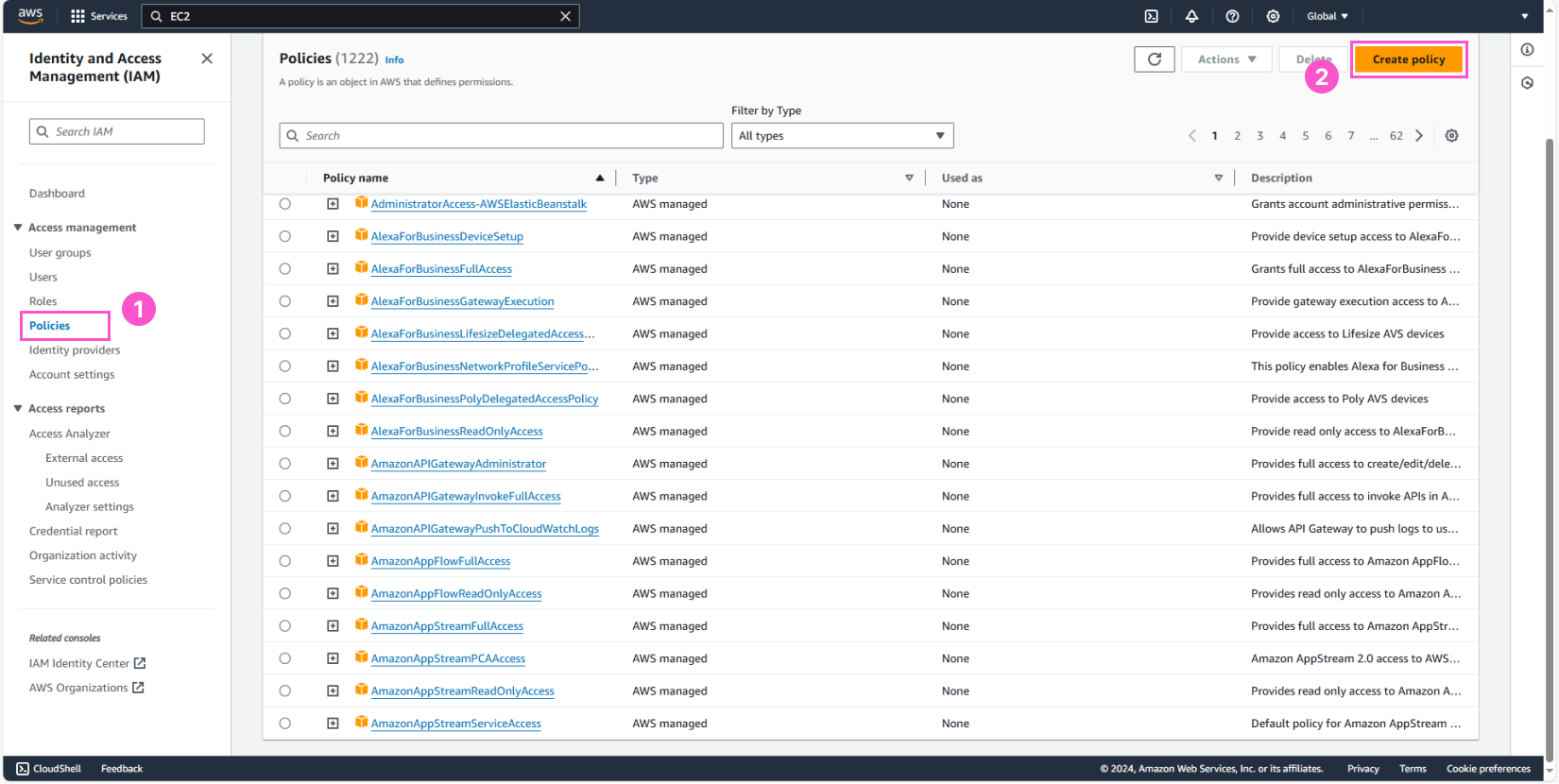This screenshot has width=1559, height=784.
Task: Open top bar settings gear icon
Action: pyautogui.click(x=1273, y=16)
